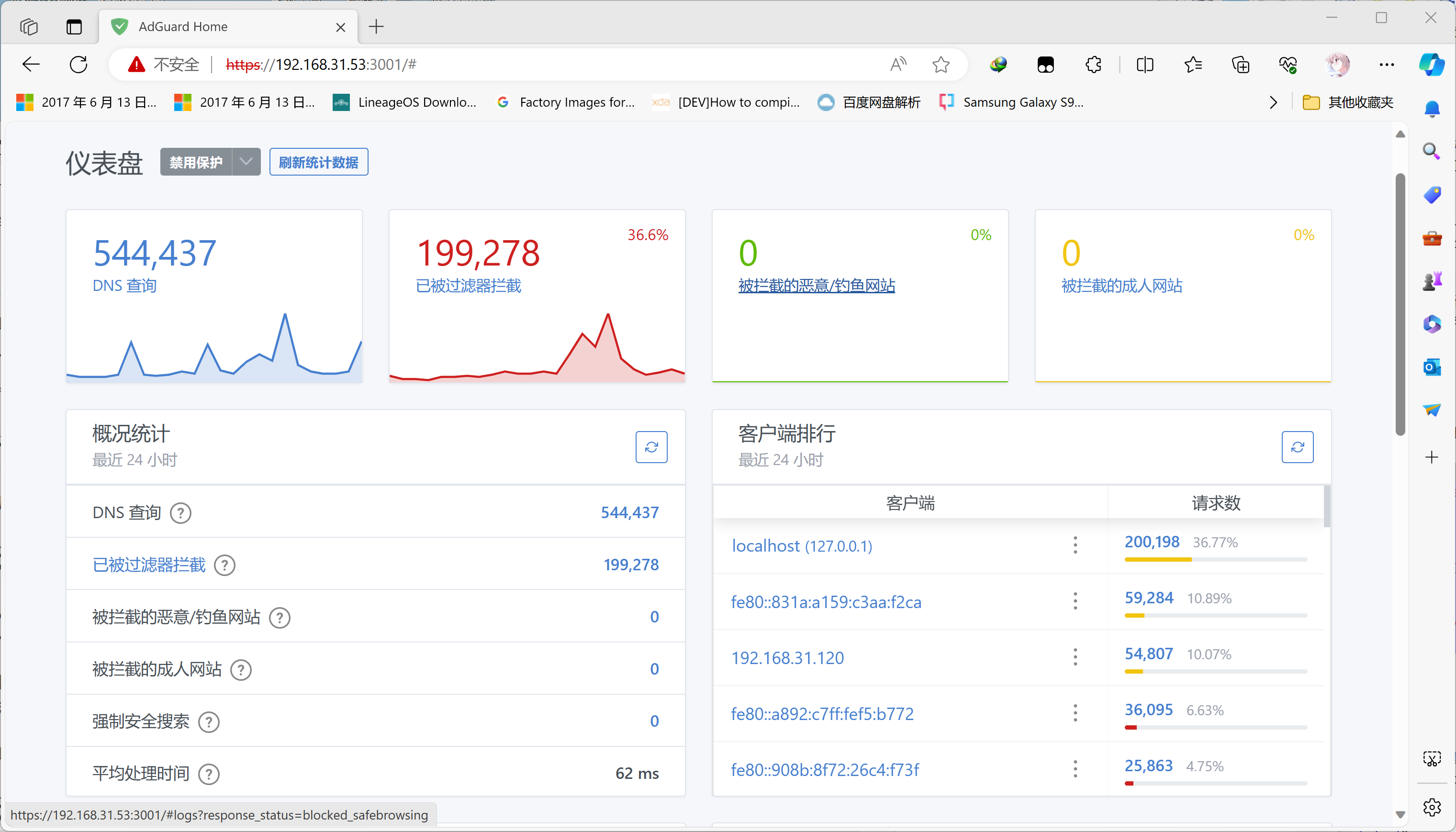Open three-dot menu for 192.168.31.120
This screenshot has width=1456, height=832.
1075,657
